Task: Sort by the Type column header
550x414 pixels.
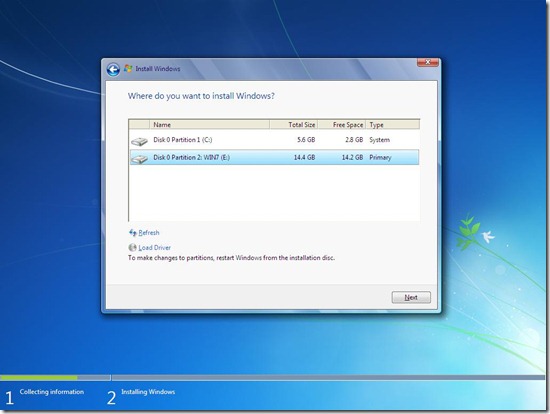Action: tap(393, 125)
